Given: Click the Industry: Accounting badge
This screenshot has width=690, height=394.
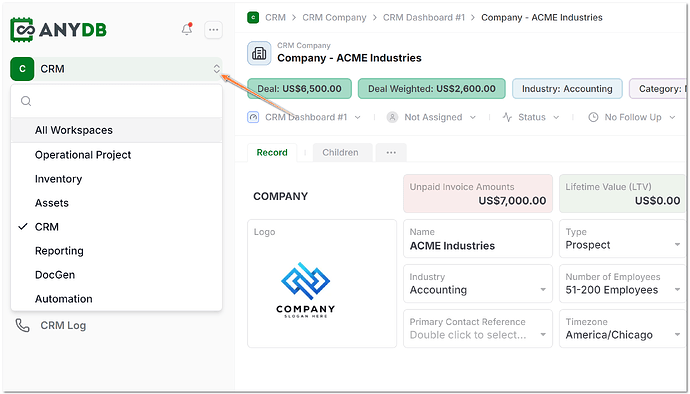Looking at the screenshot, I should tap(567, 89).
